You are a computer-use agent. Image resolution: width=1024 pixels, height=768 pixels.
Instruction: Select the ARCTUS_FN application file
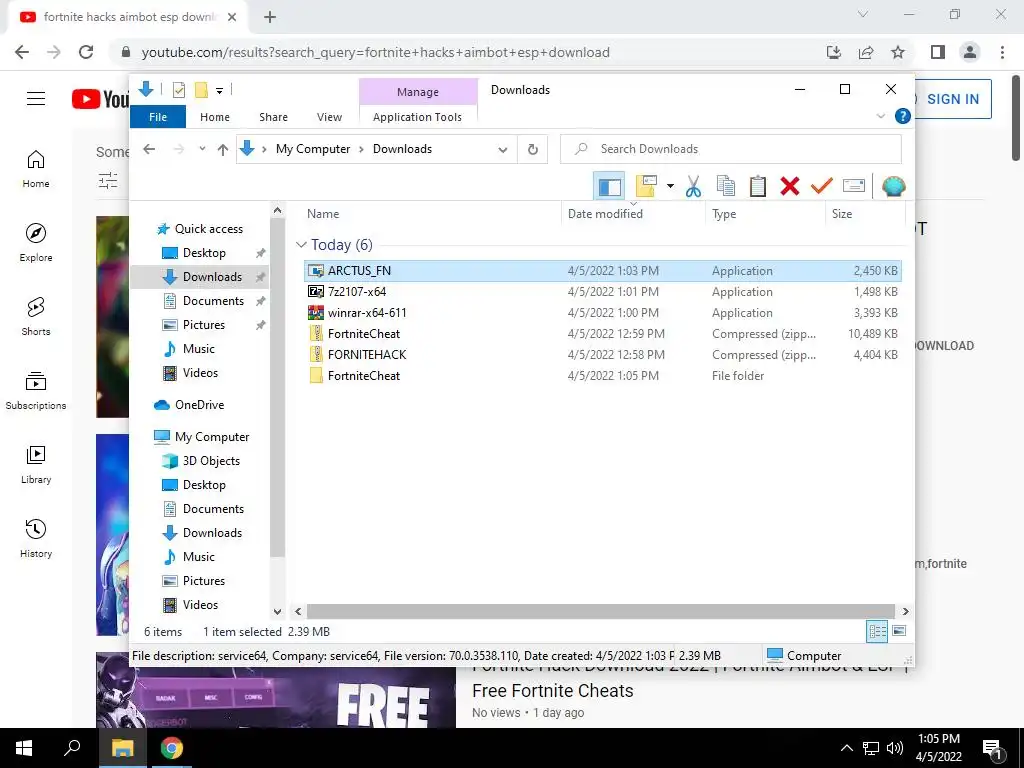tap(603, 270)
